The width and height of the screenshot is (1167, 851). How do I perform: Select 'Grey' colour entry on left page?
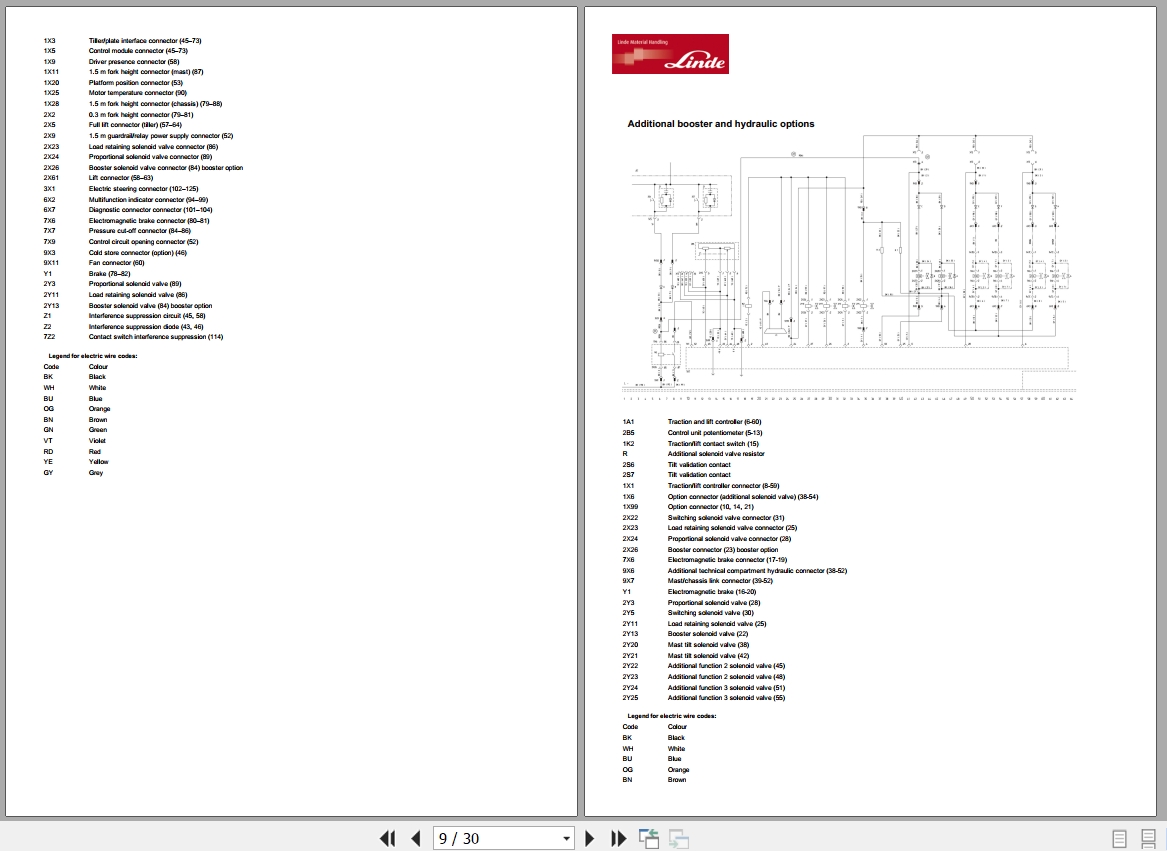(96, 473)
